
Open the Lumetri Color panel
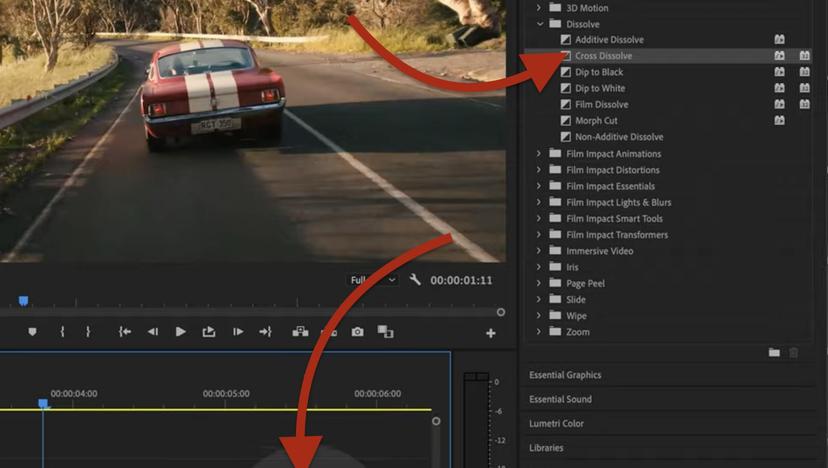pyautogui.click(x=556, y=424)
